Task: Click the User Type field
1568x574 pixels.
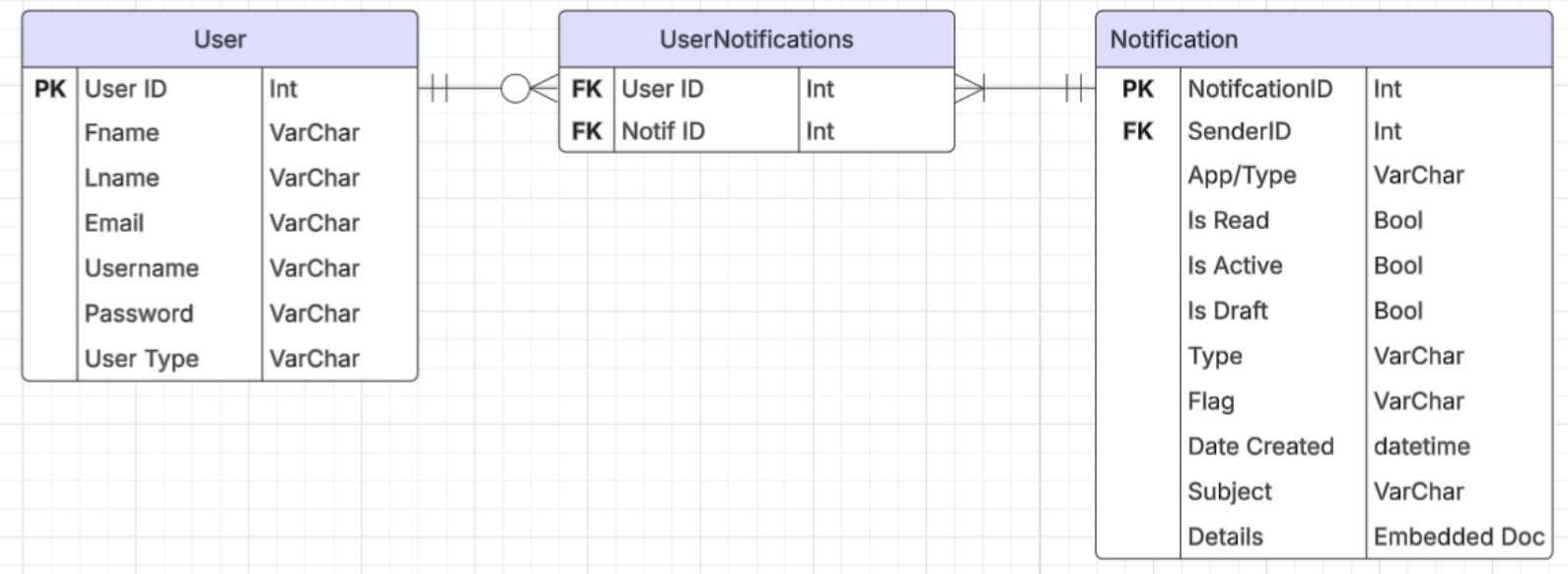Action: 142,359
